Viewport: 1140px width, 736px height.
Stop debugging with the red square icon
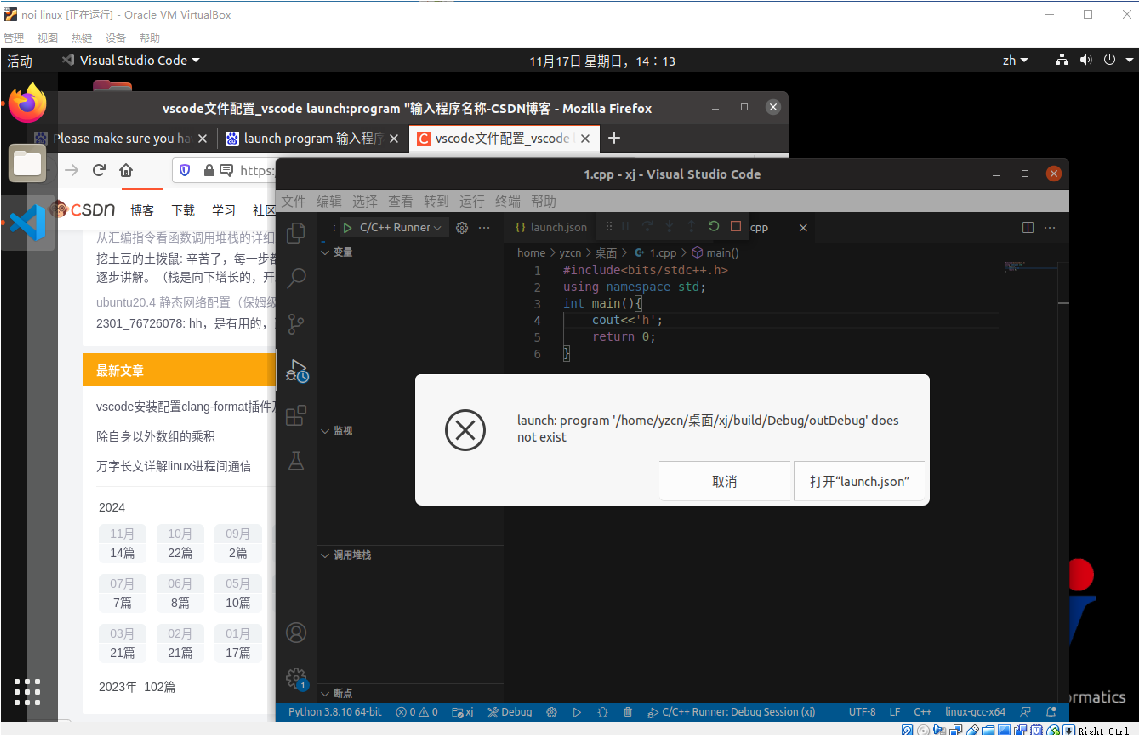tap(736, 227)
